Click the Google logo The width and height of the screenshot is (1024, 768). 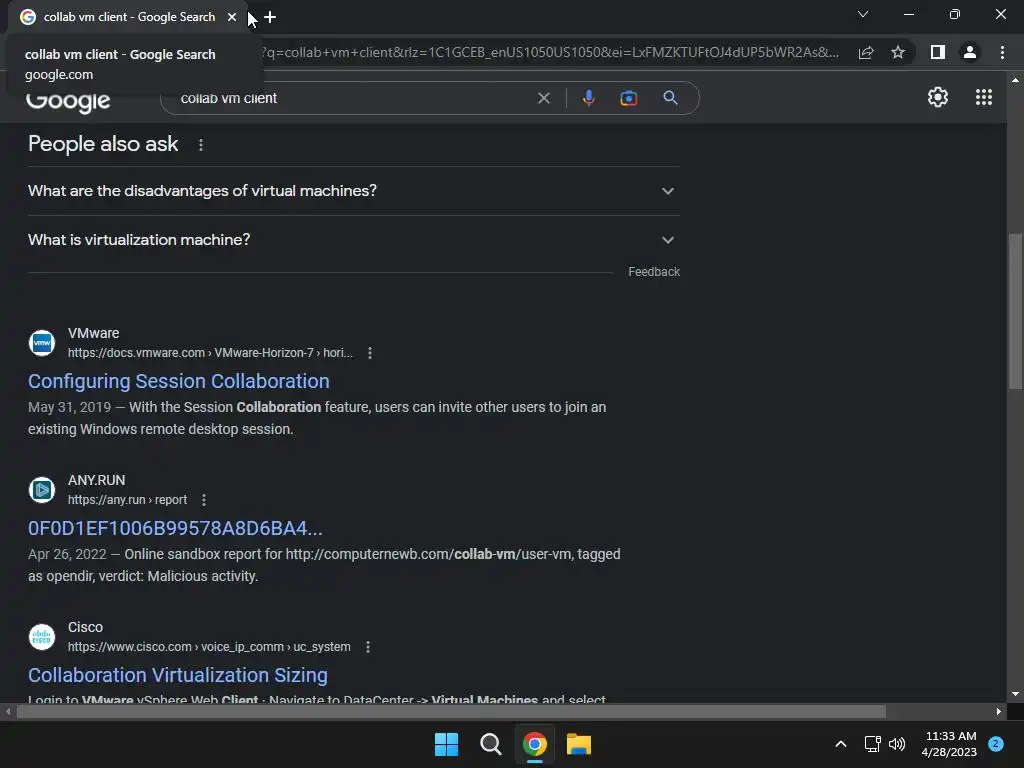point(68,100)
